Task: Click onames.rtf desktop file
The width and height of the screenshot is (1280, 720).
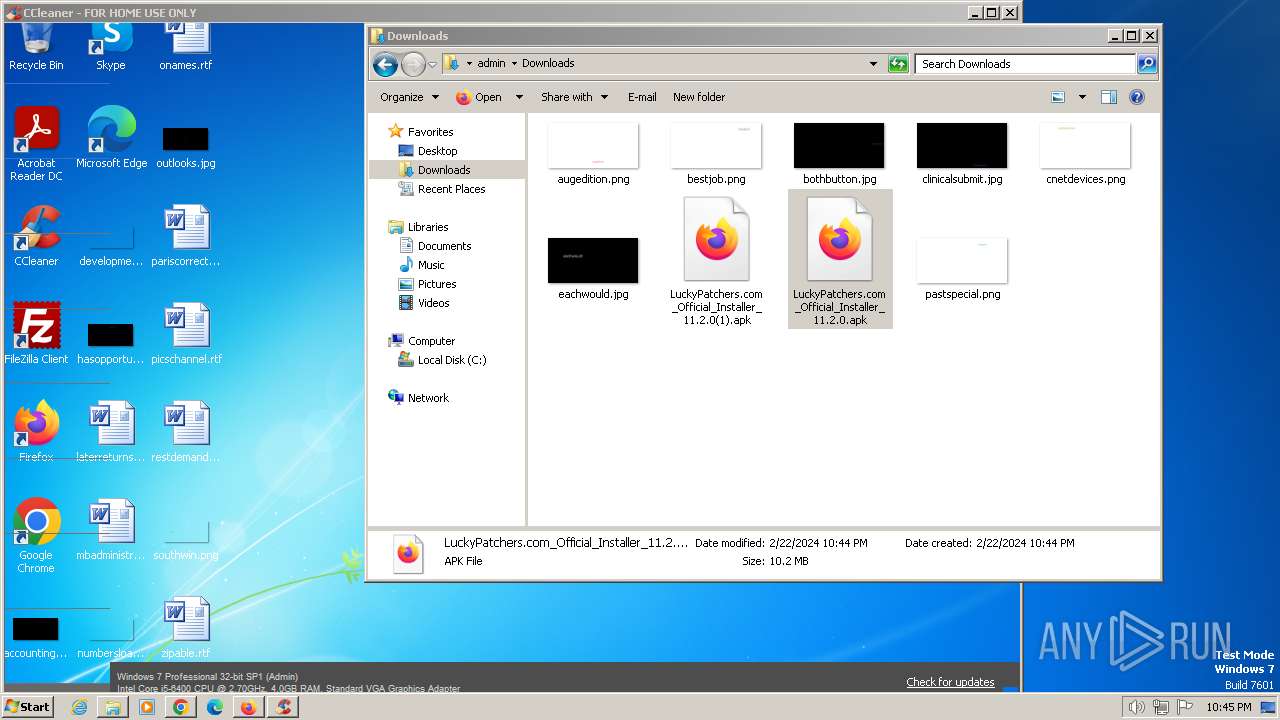Action: coord(186,46)
